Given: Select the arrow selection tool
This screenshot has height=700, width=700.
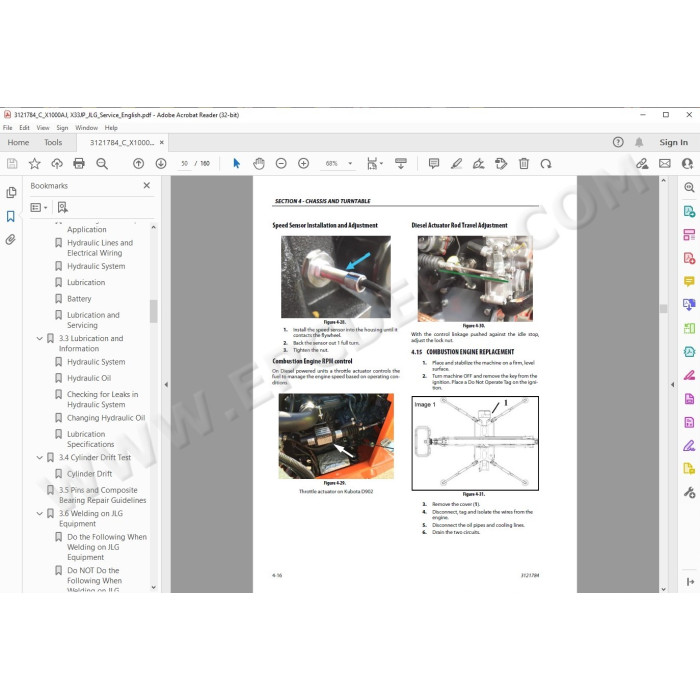Looking at the screenshot, I should [237, 164].
